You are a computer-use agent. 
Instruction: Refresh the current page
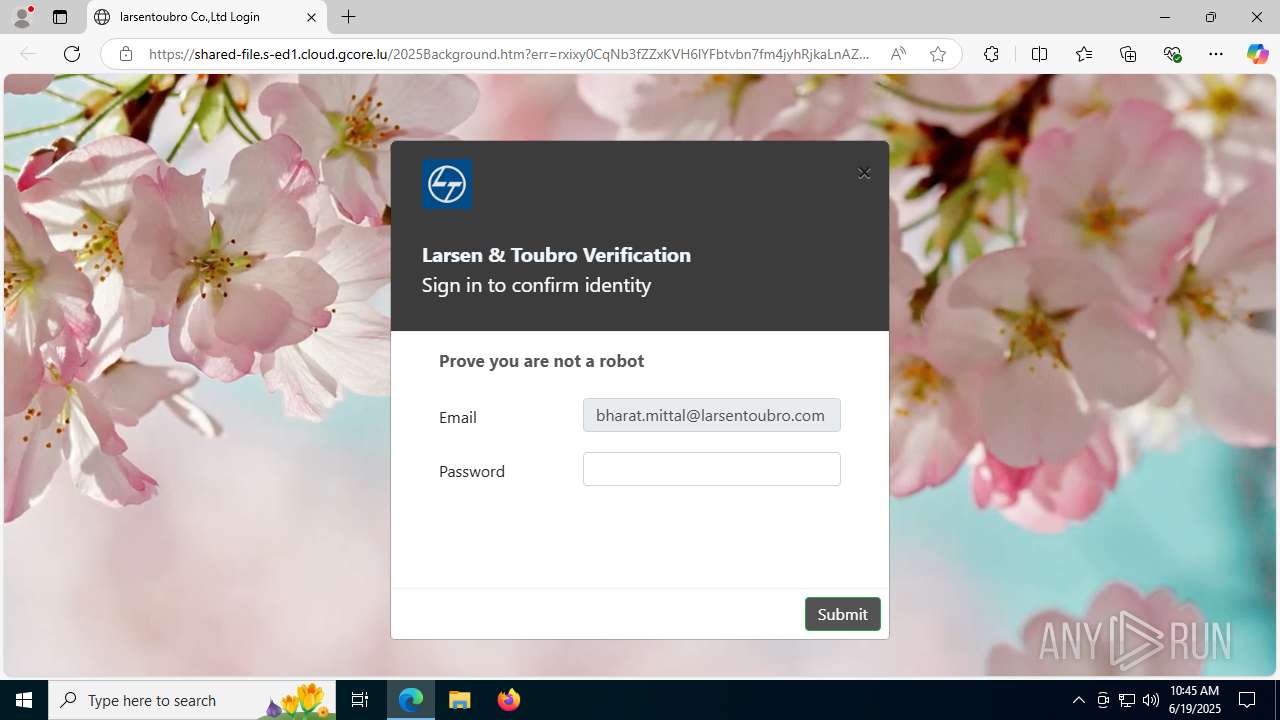72,54
